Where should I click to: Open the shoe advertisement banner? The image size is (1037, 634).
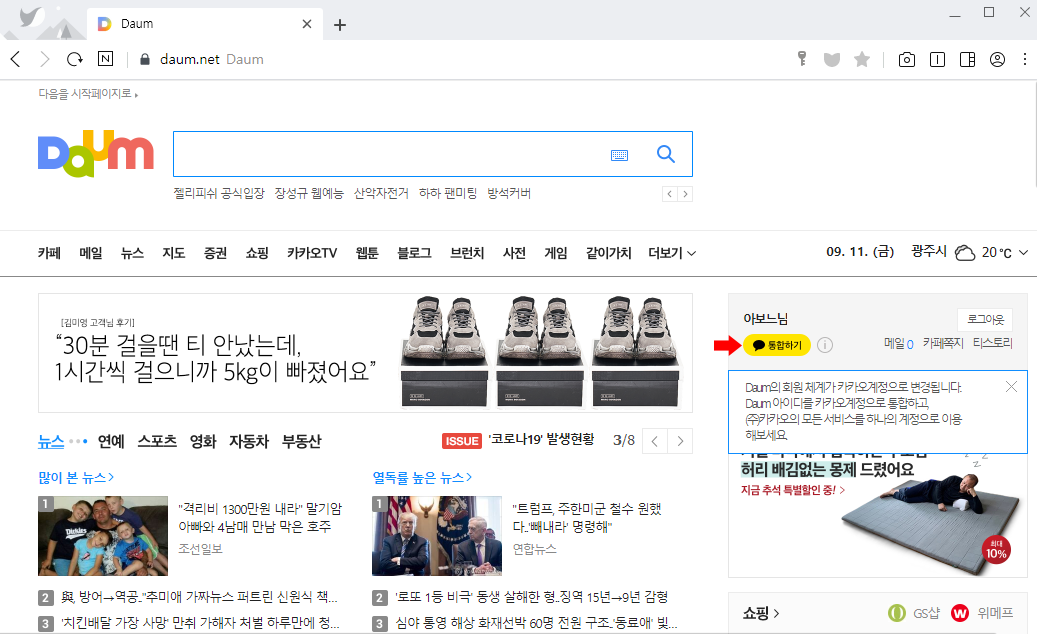pyautogui.click(x=365, y=353)
